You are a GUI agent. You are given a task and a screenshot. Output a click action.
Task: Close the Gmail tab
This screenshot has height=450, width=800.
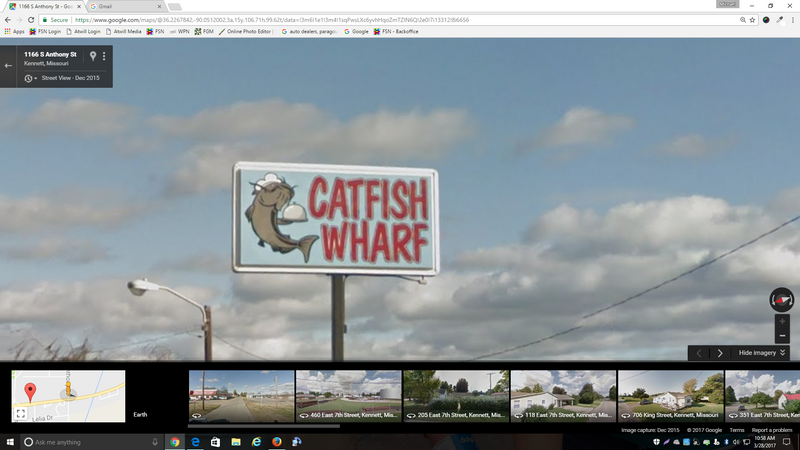point(159,7)
